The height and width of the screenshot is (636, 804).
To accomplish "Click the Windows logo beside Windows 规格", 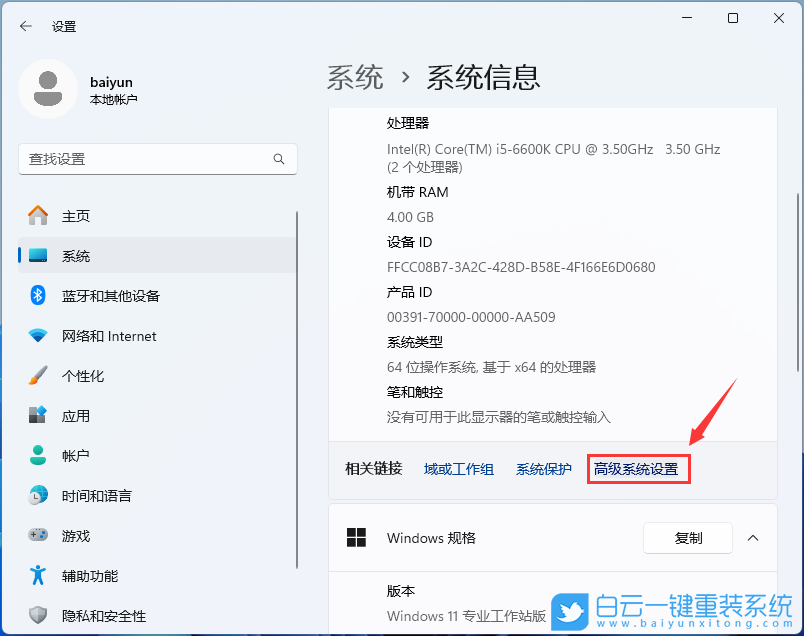I will [x=357, y=538].
